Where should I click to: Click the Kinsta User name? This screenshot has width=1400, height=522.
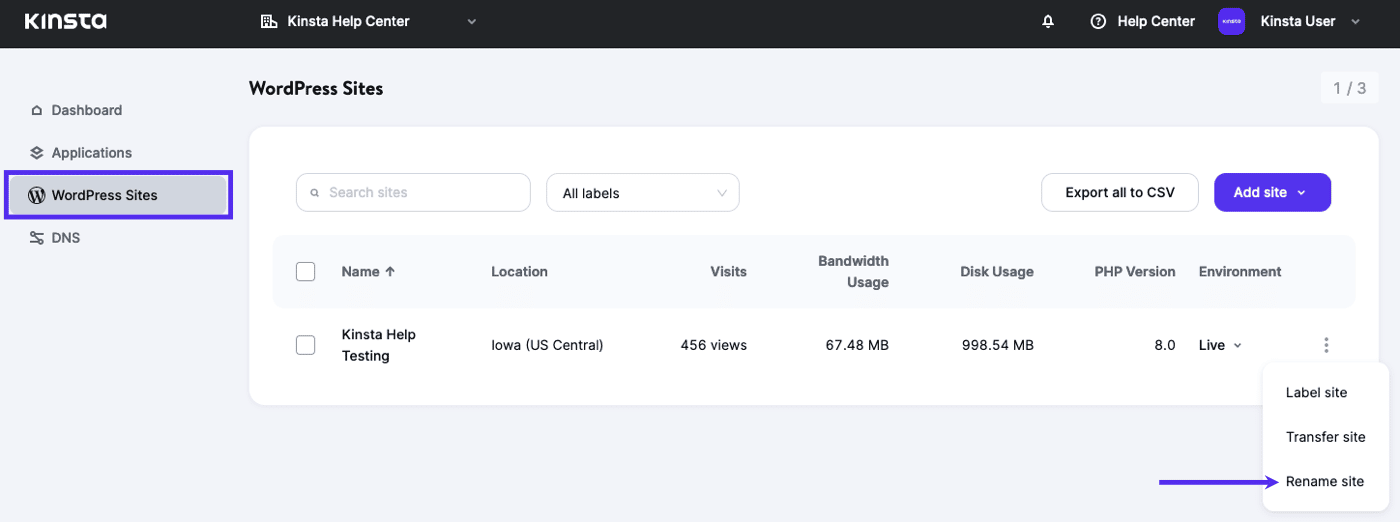point(1298,21)
